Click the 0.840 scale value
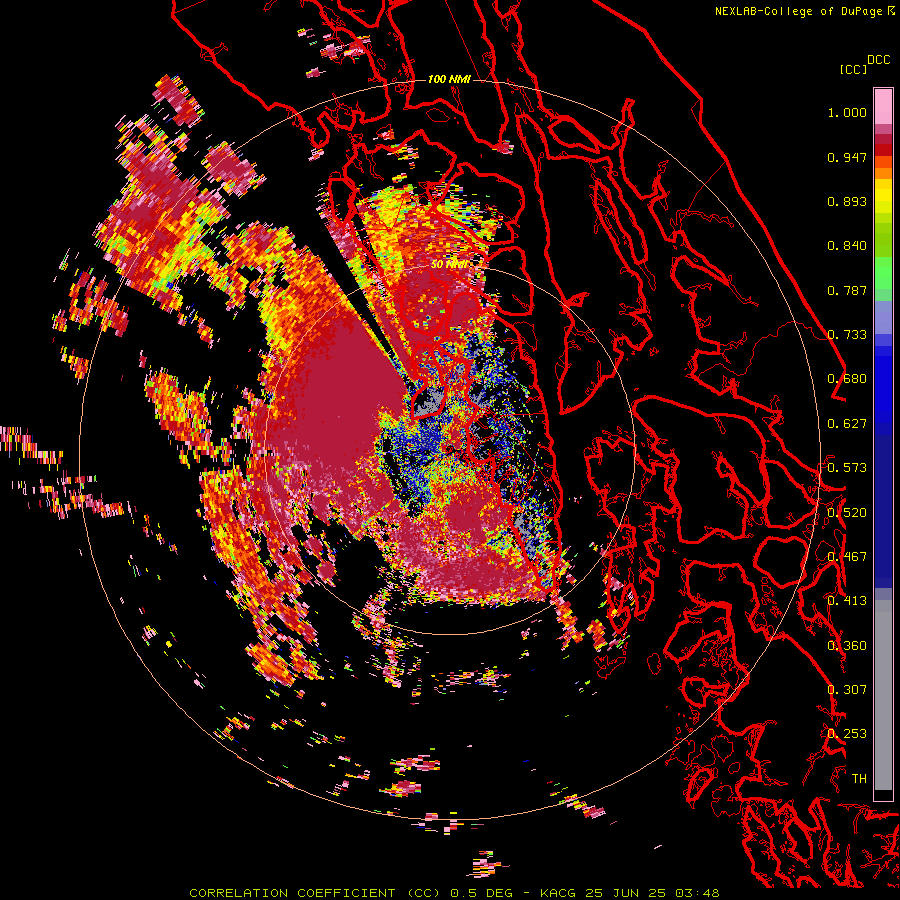The width and height of the screenshot is (900, 900). point(847,246)
